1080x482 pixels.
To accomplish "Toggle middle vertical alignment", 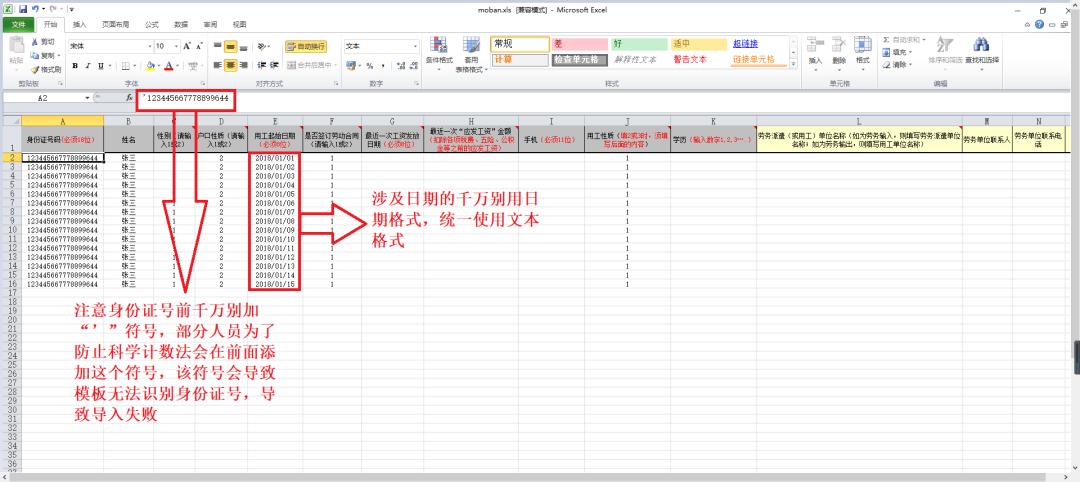I will [x=231, y=46].
